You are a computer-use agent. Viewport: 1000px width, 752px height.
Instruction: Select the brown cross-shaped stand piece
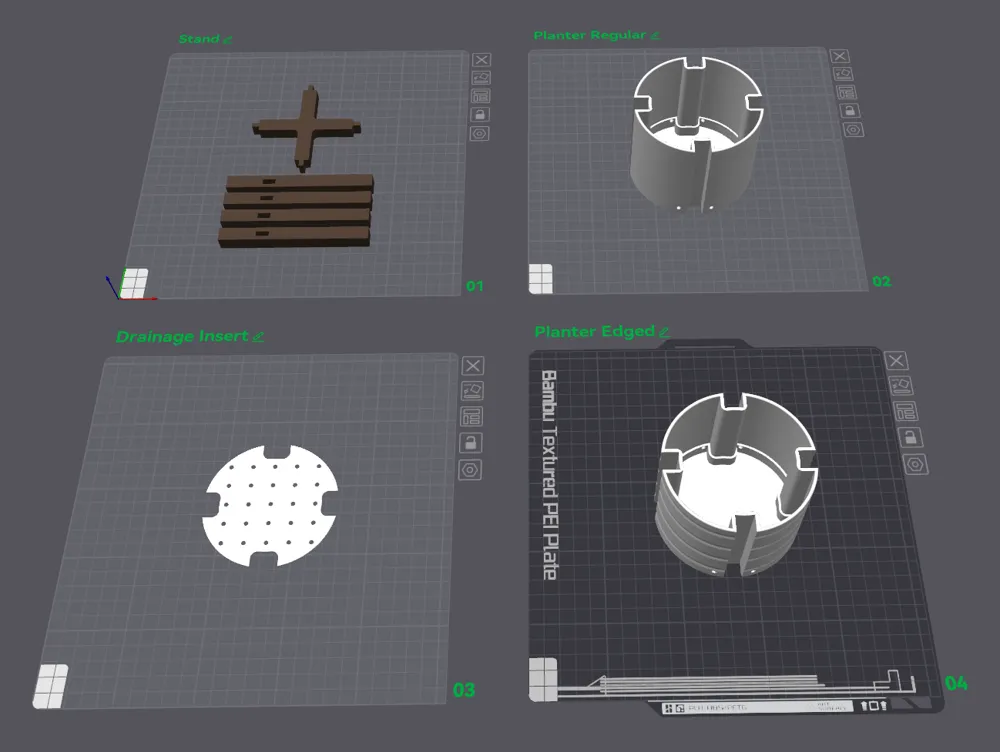307,128
